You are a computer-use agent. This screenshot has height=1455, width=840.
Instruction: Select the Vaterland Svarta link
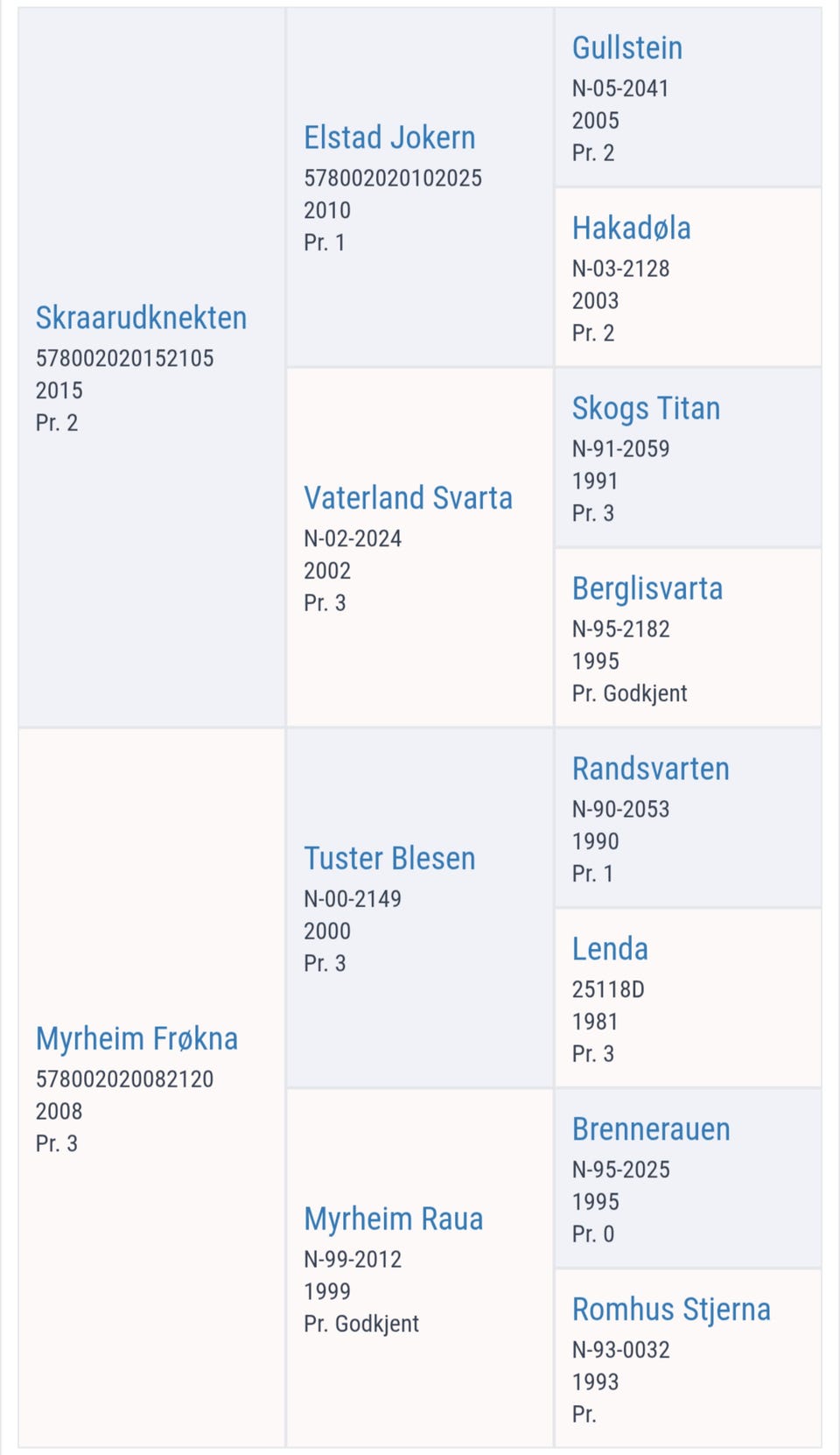pyautogui.click(x=408, y=498)
